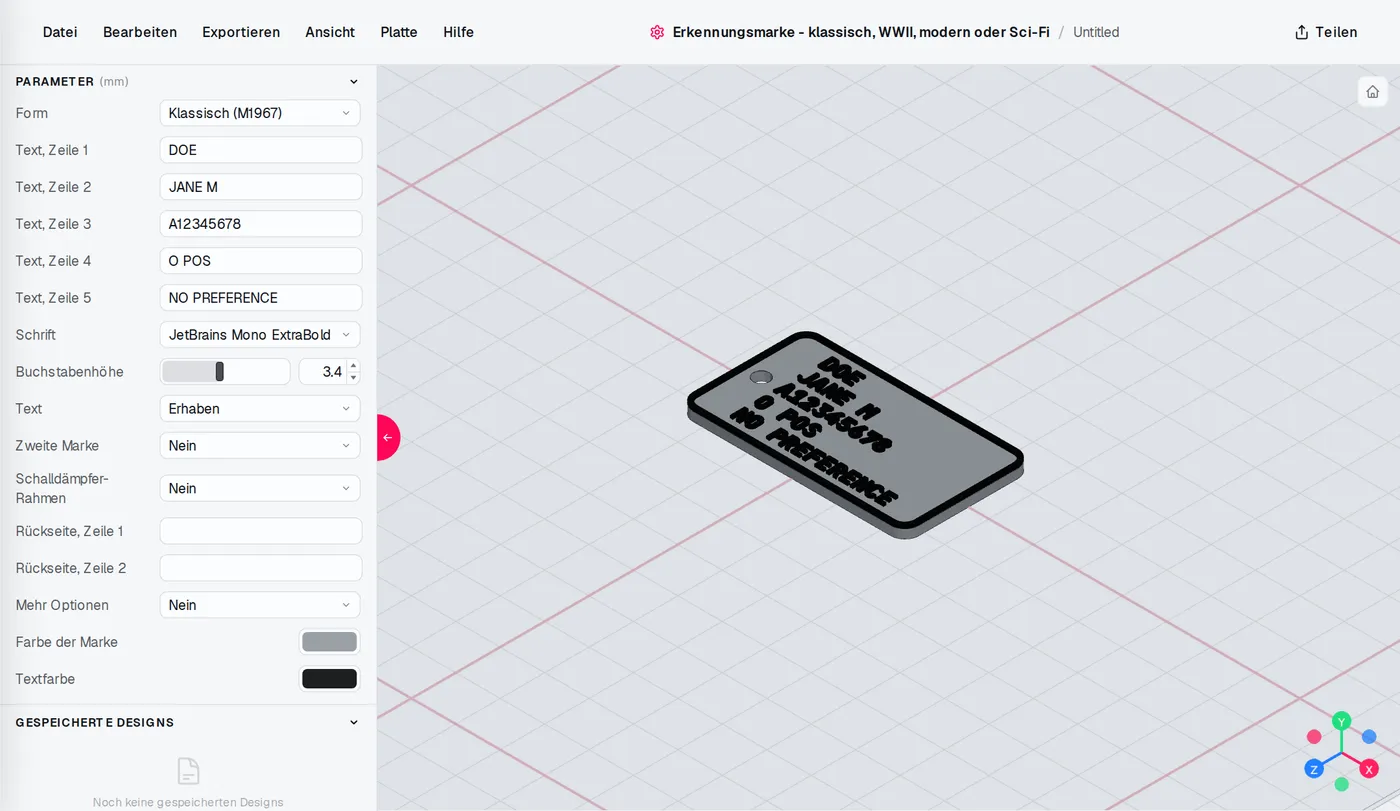This screenshot has height=811, width=1400.
Task: Open the Exportieren menu
Action: (x=241, y=32)
